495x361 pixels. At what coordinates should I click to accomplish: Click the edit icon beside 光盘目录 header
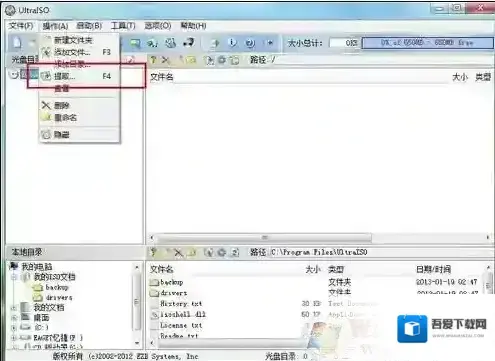point(131,60)
